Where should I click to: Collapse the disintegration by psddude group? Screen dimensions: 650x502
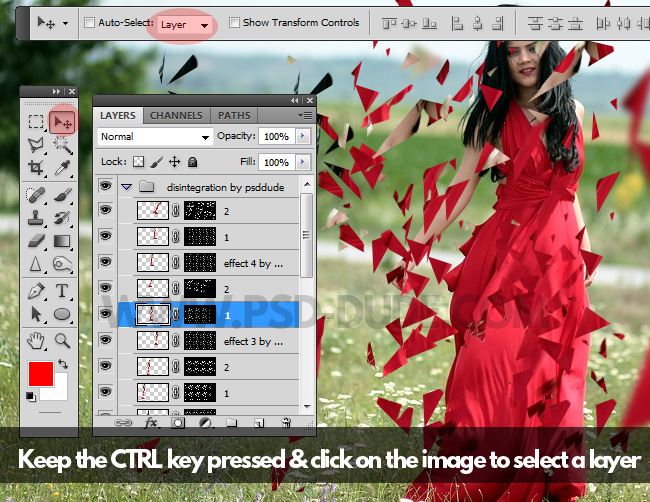126,187
